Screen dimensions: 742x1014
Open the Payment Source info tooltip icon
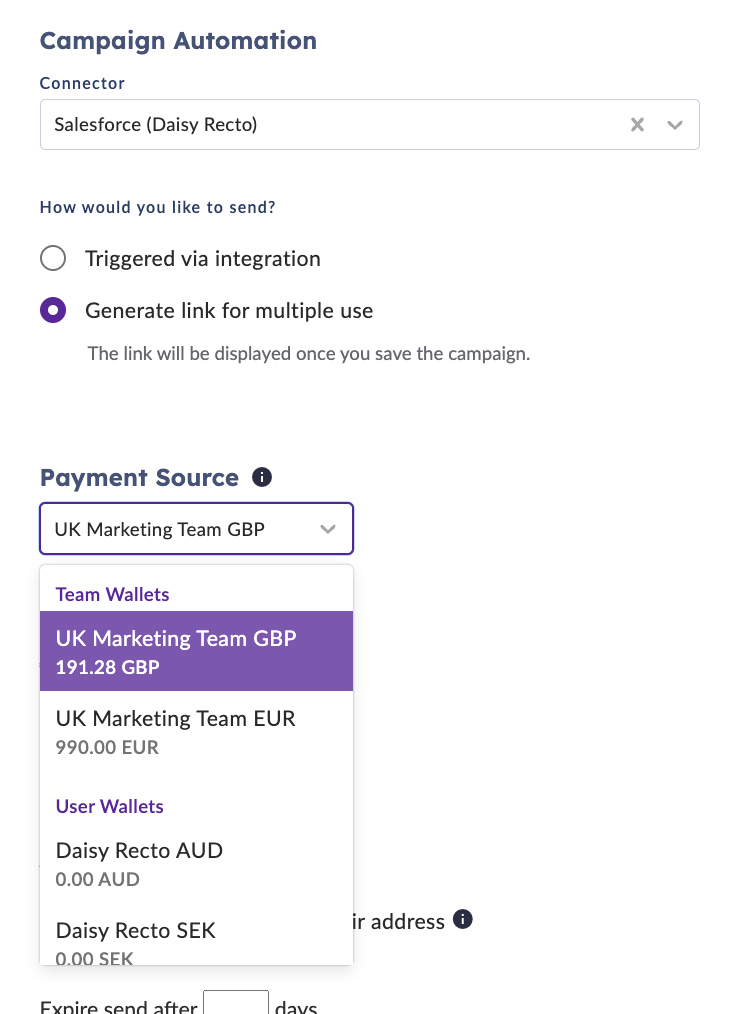262,477
